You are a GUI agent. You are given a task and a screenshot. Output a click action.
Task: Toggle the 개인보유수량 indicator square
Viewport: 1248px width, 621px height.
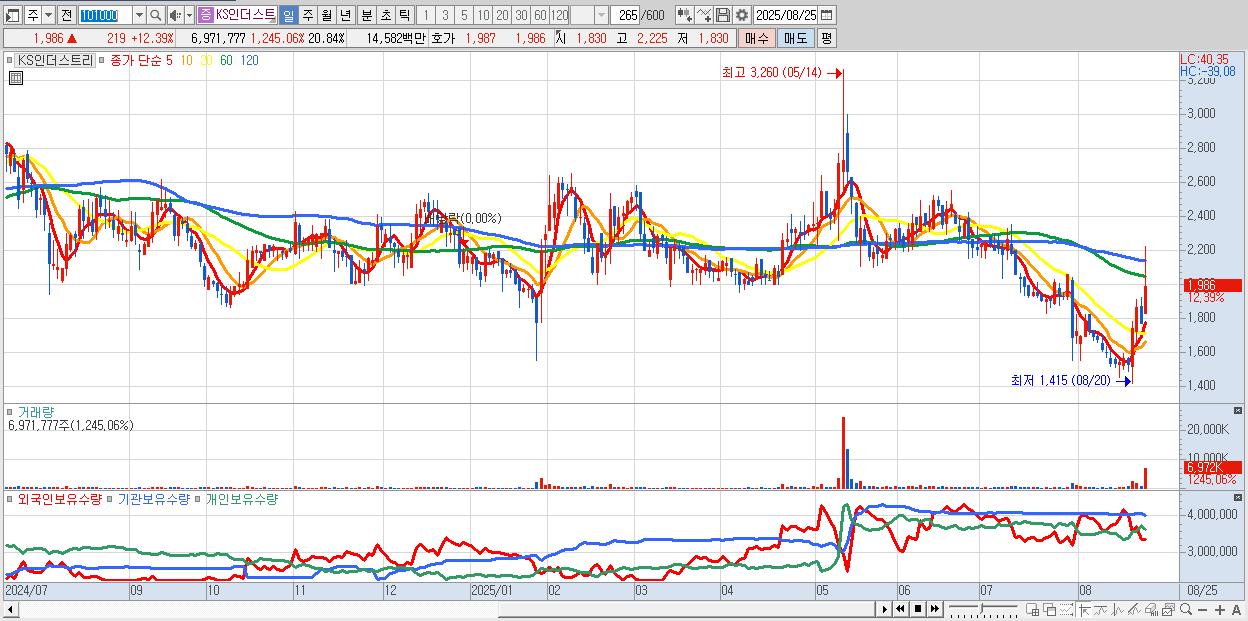[198, 499]
